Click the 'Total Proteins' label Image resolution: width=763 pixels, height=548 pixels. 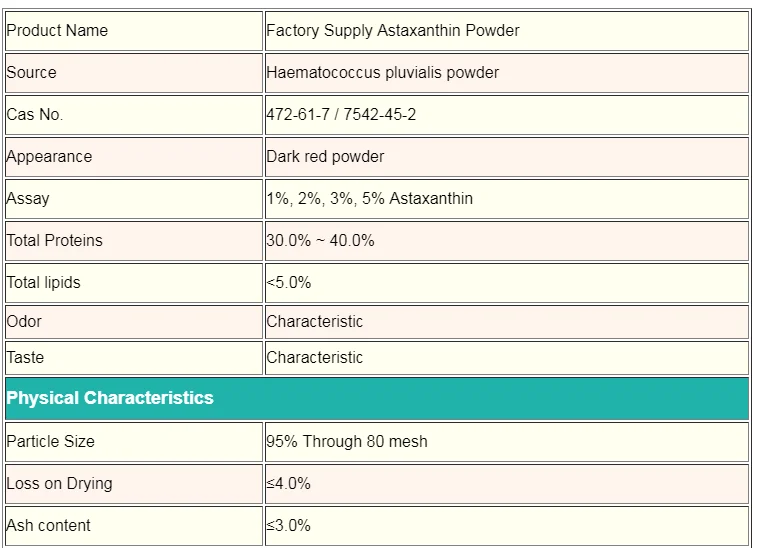[x=54, y=240]
